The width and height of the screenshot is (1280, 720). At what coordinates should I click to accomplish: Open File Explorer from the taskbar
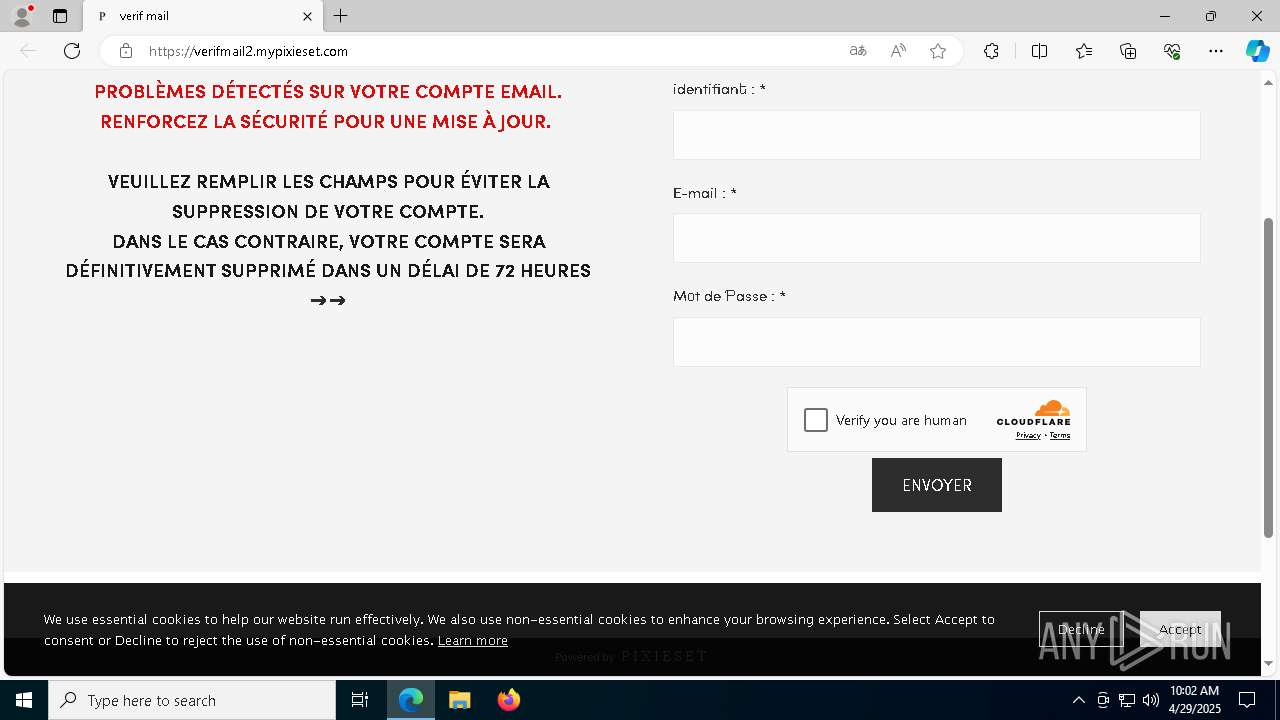(x=459, y=700)
